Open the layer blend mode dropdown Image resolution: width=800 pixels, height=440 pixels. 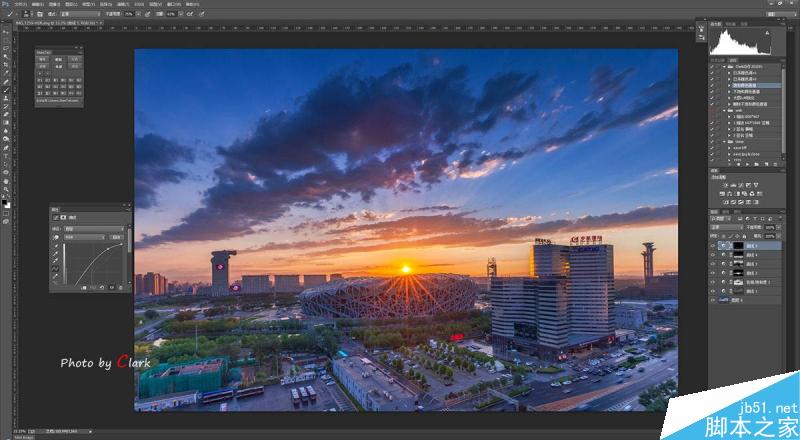click(727, 227)
